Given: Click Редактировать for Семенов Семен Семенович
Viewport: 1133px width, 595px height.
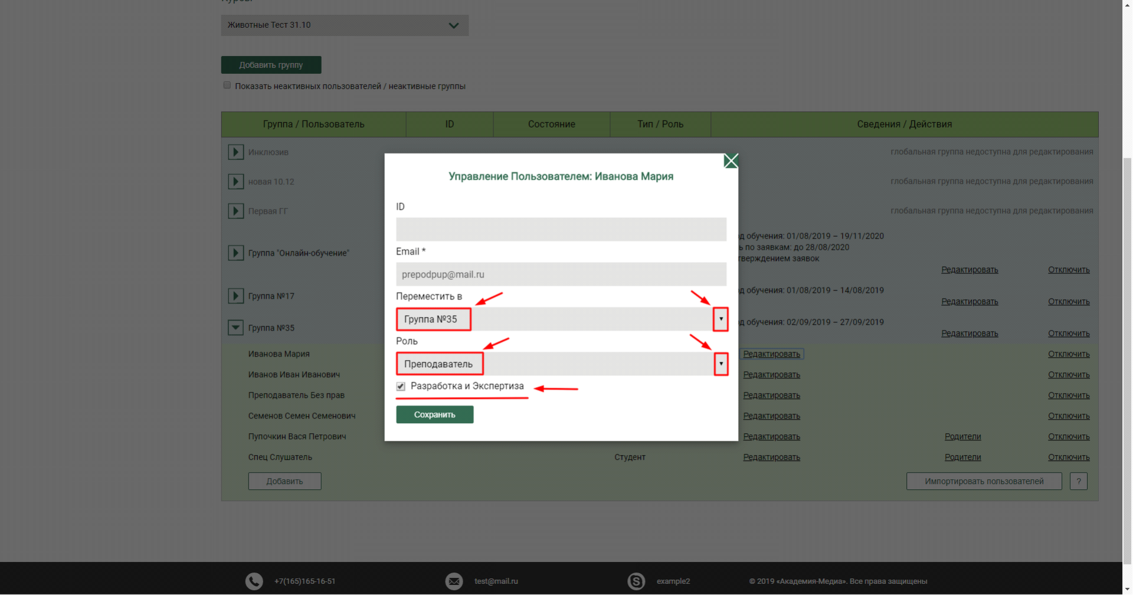Looking at the screenshot, I should pos(772,416).
